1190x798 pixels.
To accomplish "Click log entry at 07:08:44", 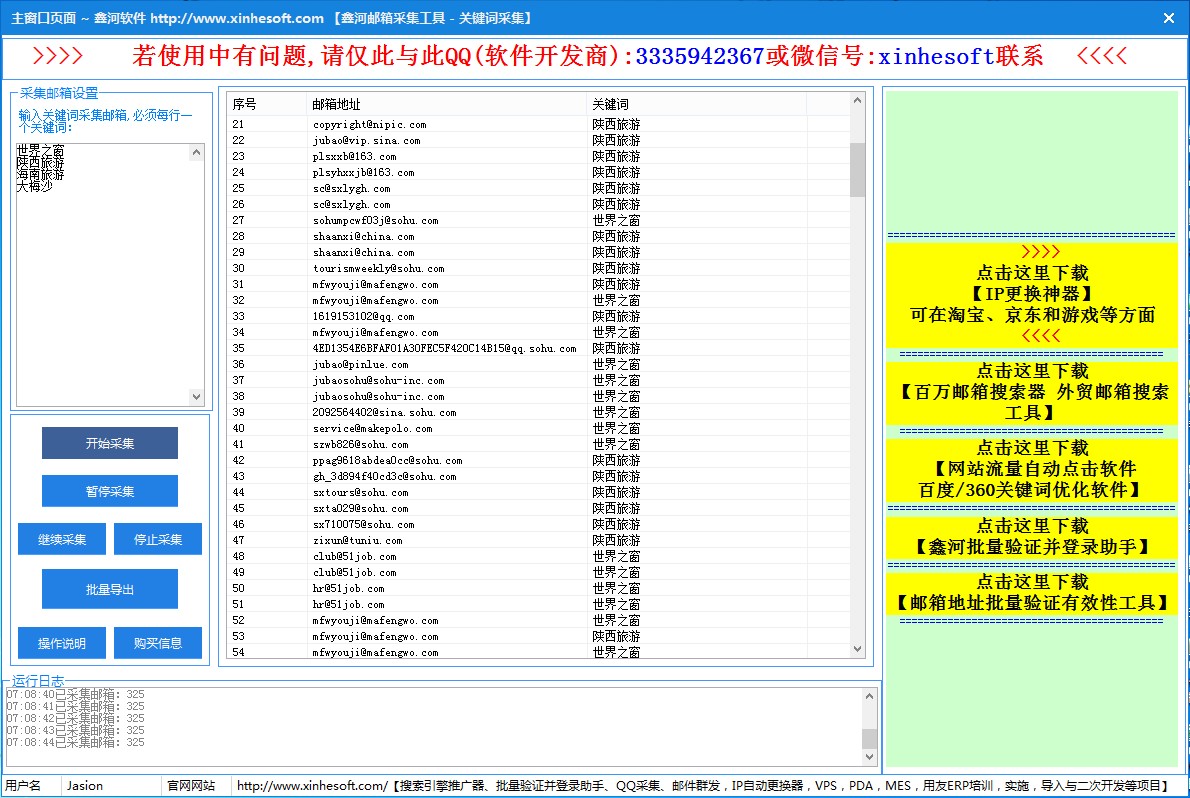I will click(x=75, y=743).
